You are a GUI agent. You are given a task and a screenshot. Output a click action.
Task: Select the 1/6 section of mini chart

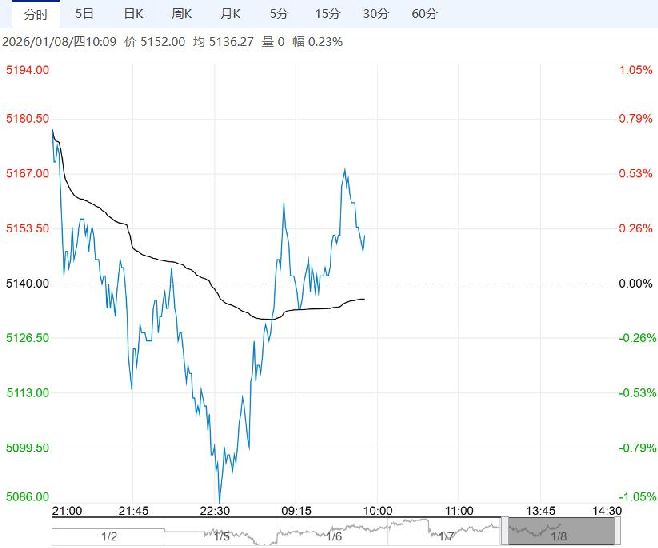click(333, 536)
